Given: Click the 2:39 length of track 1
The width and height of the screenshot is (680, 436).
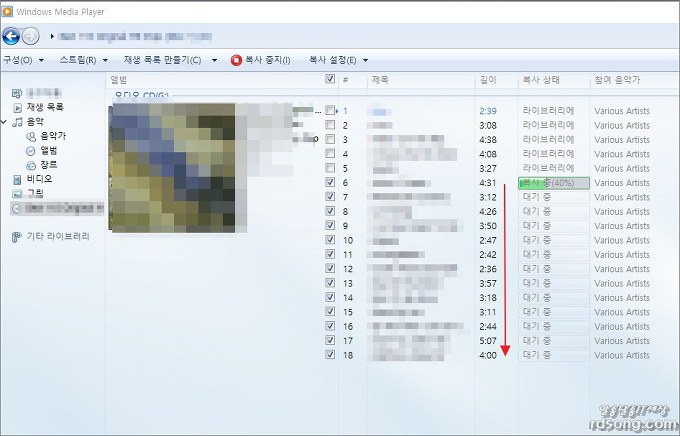Looking at the screenshot, I should (488, 111).
